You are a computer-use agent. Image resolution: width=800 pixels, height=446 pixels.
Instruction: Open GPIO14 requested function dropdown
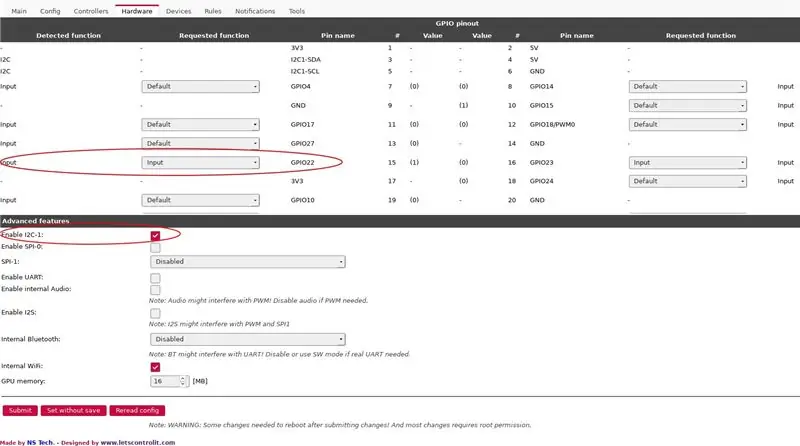[x=687, y=86]
